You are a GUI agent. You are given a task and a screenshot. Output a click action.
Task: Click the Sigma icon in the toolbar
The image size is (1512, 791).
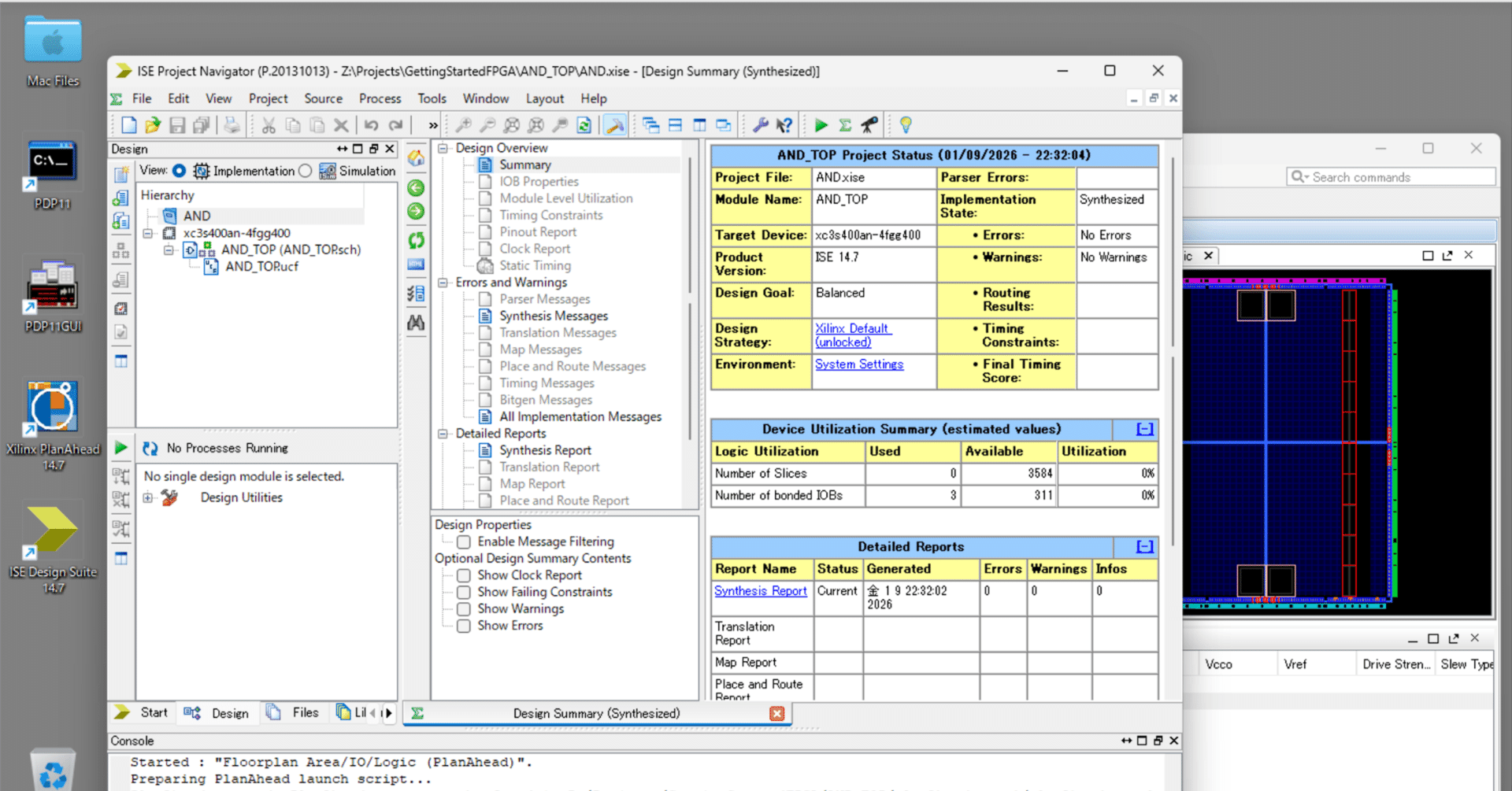[x=845, y=125]
